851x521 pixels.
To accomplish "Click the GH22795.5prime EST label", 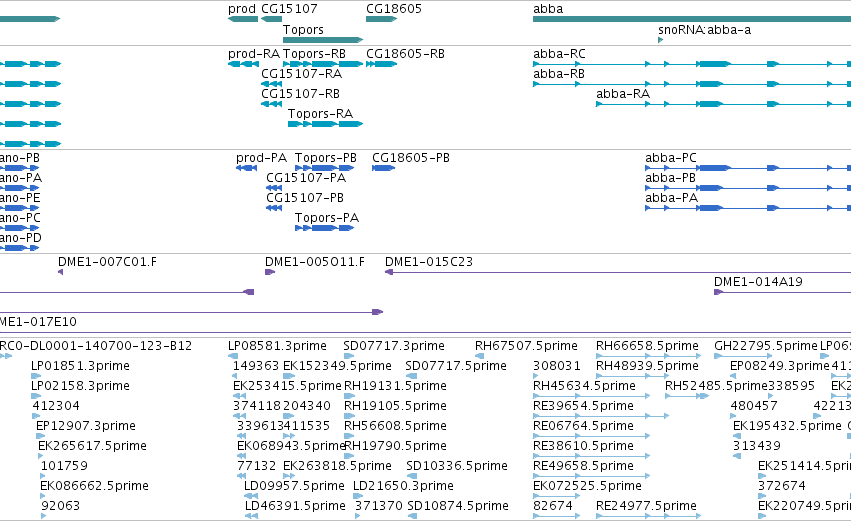I will (x=766, y=346).
